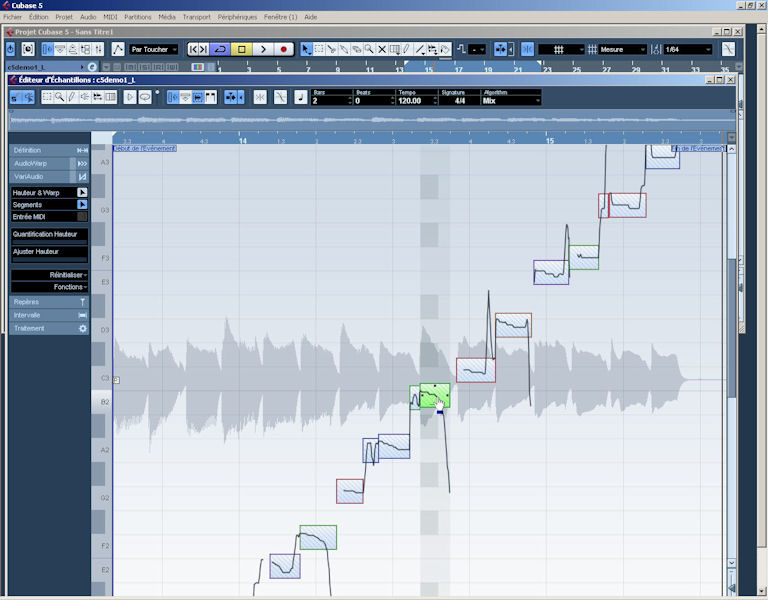
Task: Toggle the Entrée MIDI checkbox button
Action: pyautogui.click(x=82, y=216)
